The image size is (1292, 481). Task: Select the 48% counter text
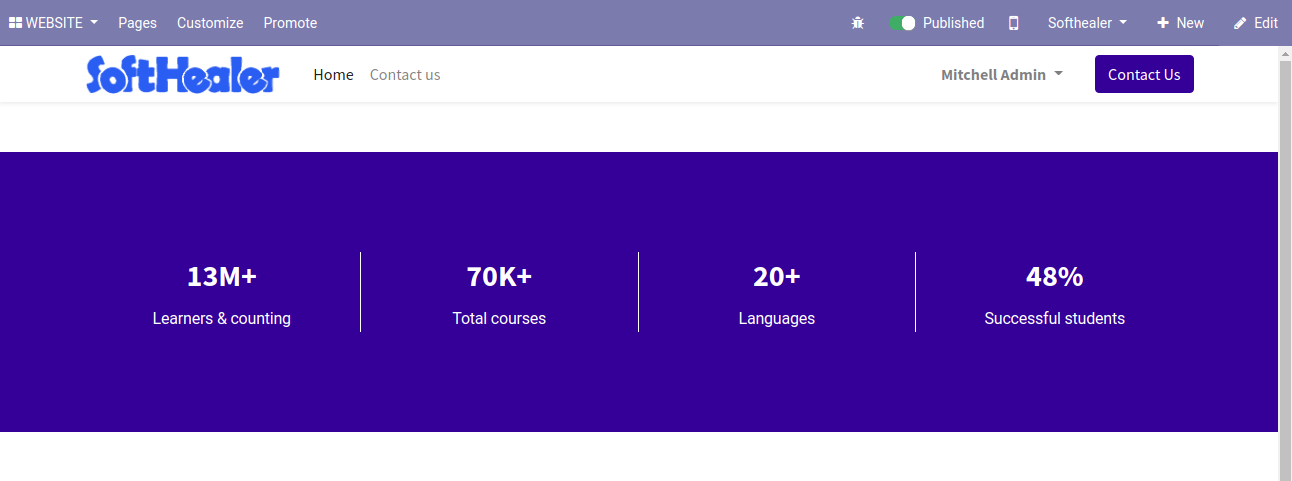point(1055,276)
